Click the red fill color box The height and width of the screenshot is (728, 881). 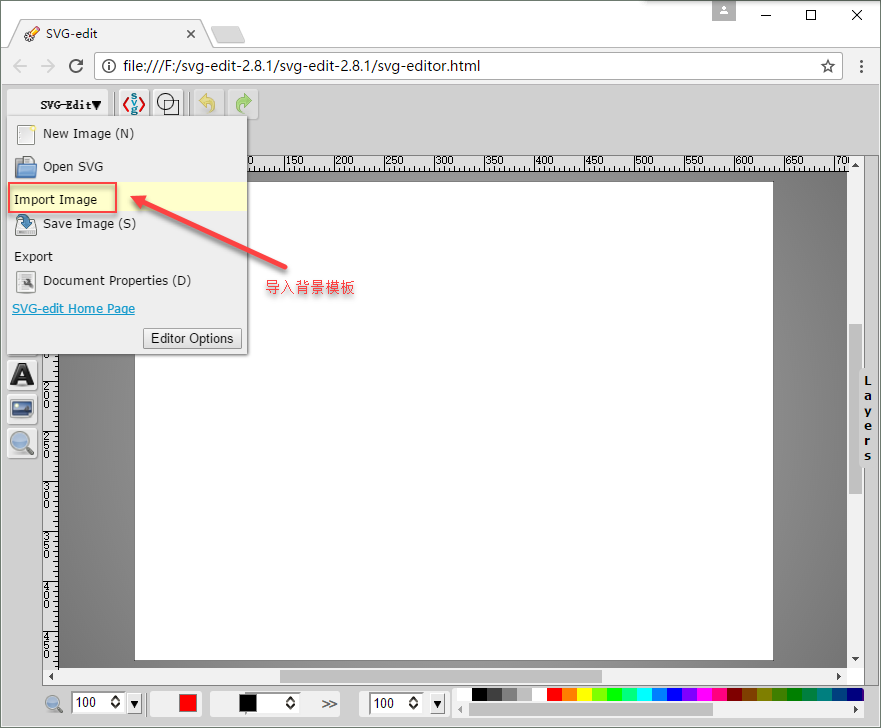188,703
